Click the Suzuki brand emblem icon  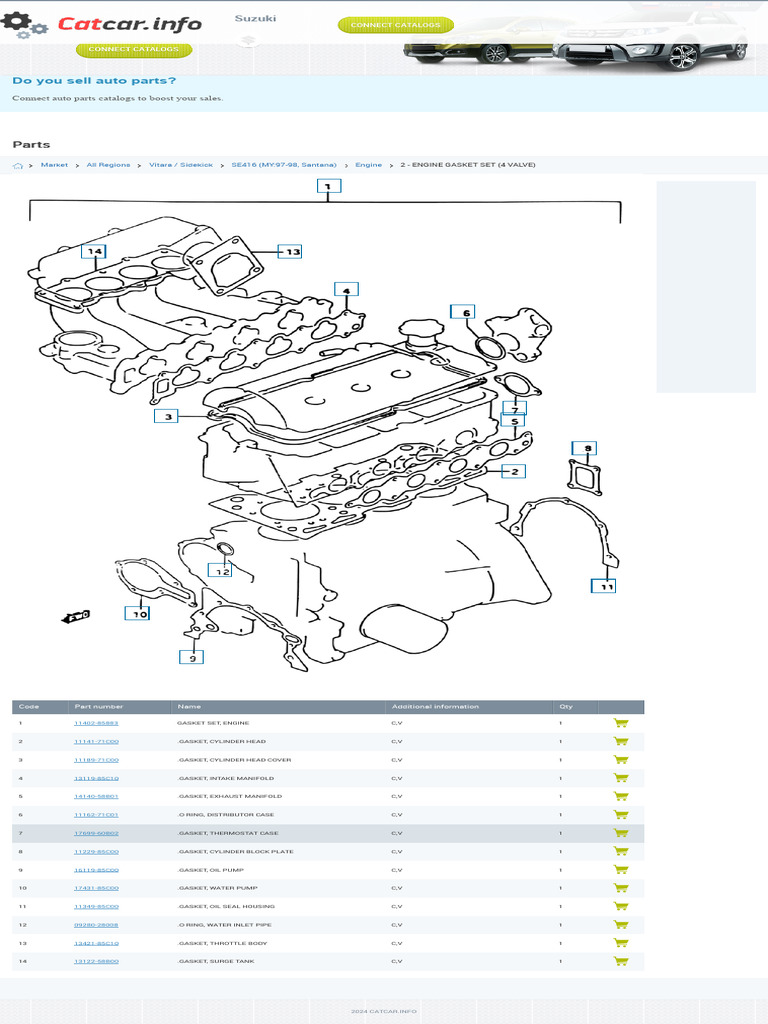click(248, 41)
